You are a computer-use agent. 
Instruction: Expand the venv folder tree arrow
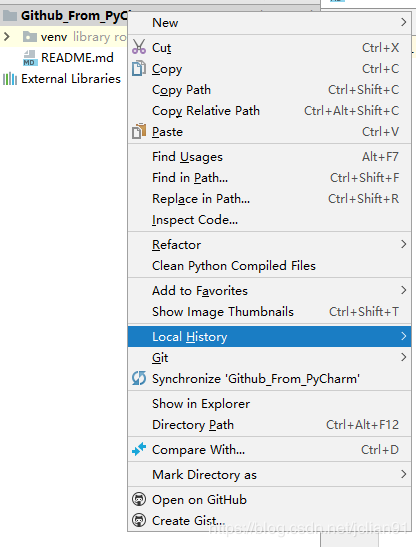7,36
